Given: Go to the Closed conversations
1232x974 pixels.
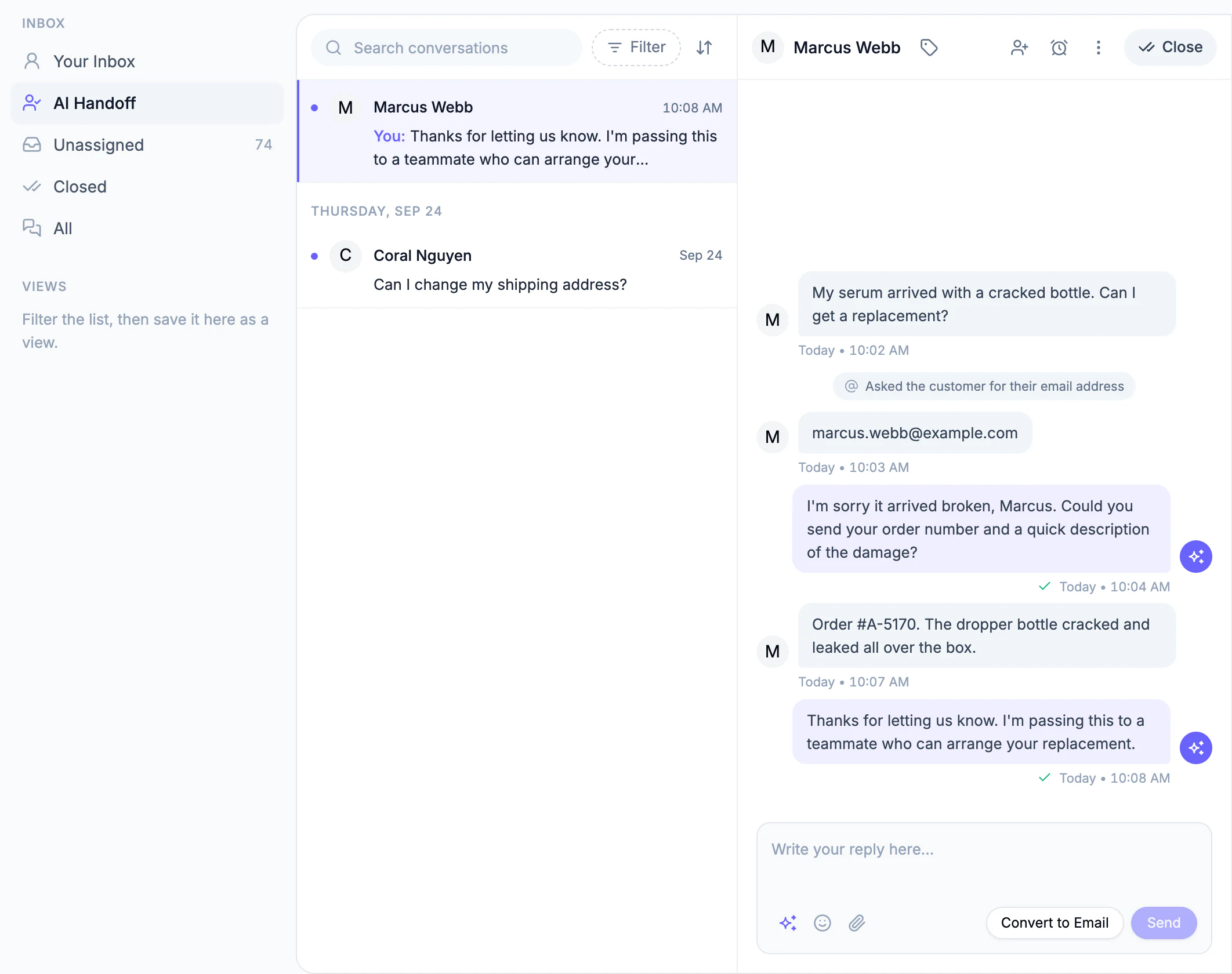Looking at the screenshot, I should [x=147, y=187].
